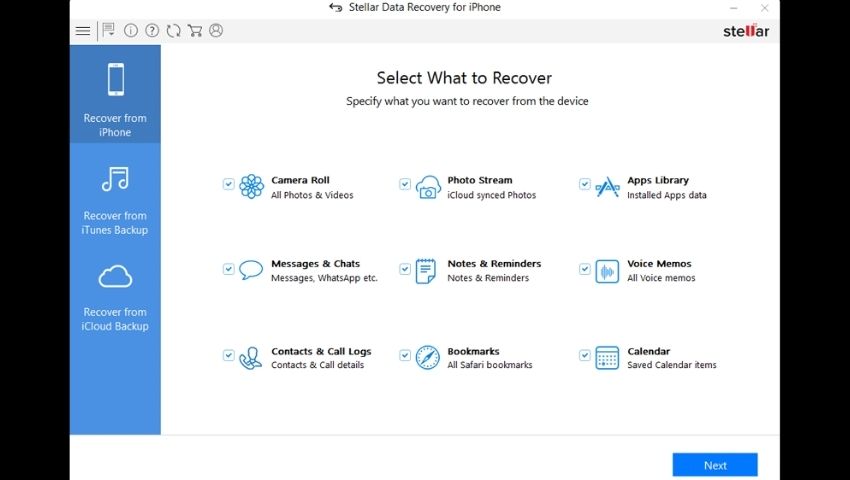The height and width of the screenshot is (480, 850).
Task: Click the Apps Library icon
Action: 607,187
